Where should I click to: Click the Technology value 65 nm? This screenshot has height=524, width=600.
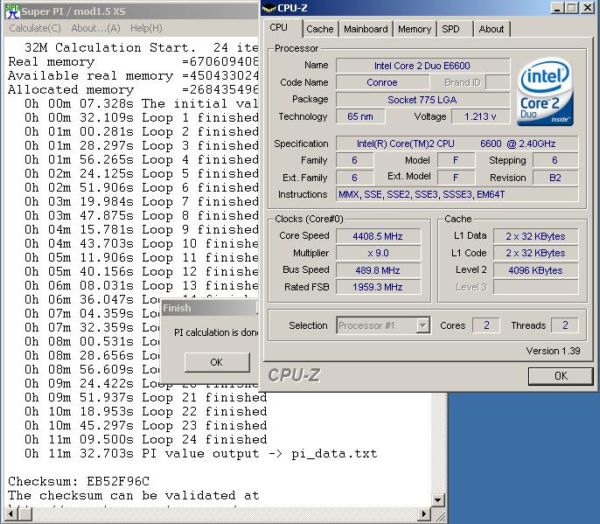click(360, 116)
